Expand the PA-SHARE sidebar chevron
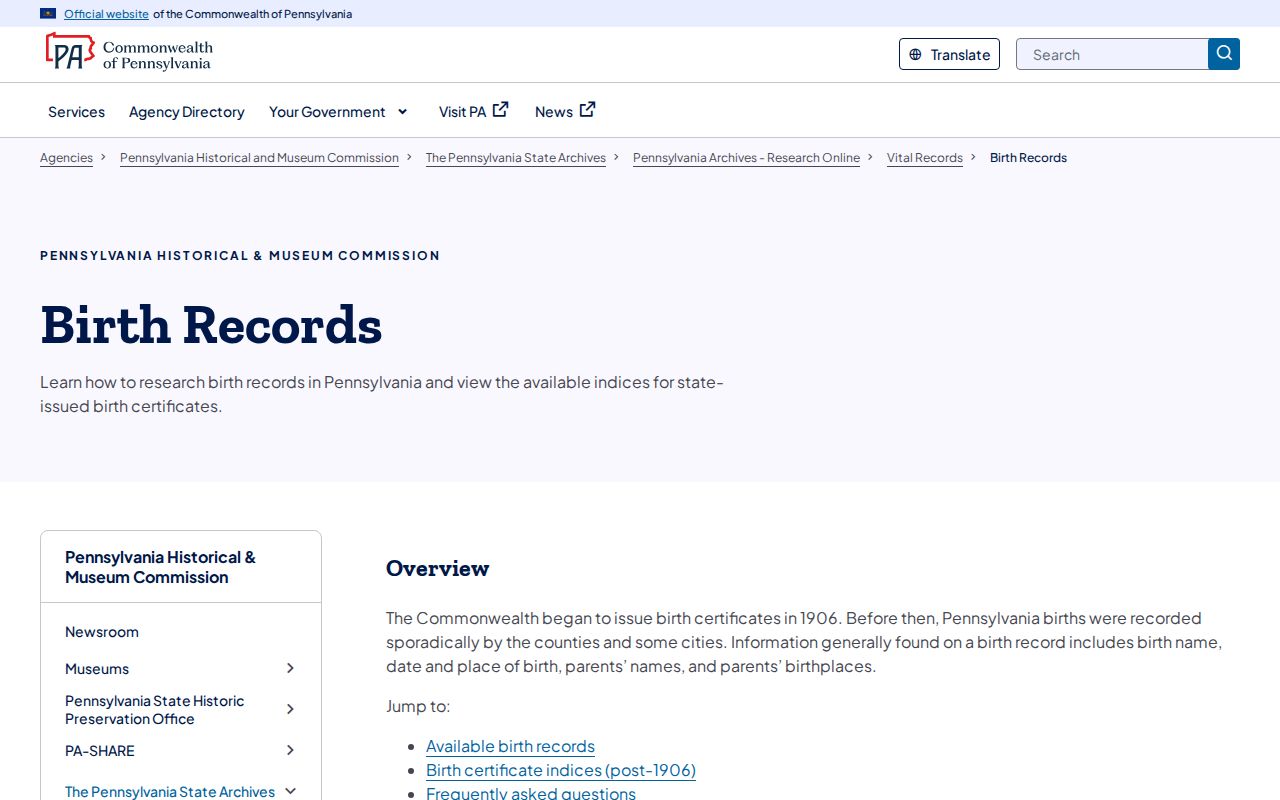The height and width of the screenshot is (800, 1280). pyautogui.click(x=290, y=750)
